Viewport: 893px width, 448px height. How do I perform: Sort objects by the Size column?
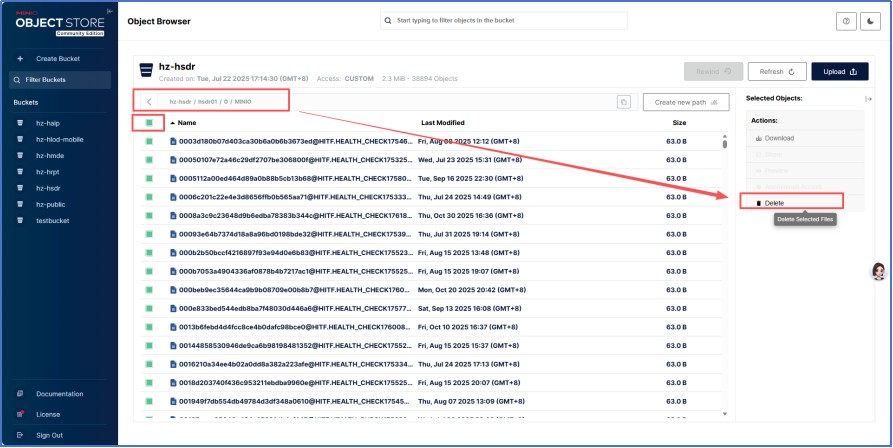(679, 122)
